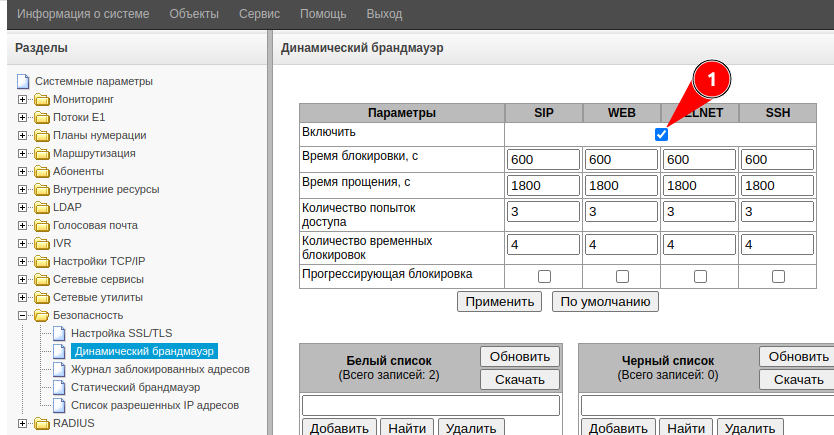The width and height of the screenshot is (834, 435).
Task: Click the Абоненты folder icon
Action: 42,172
